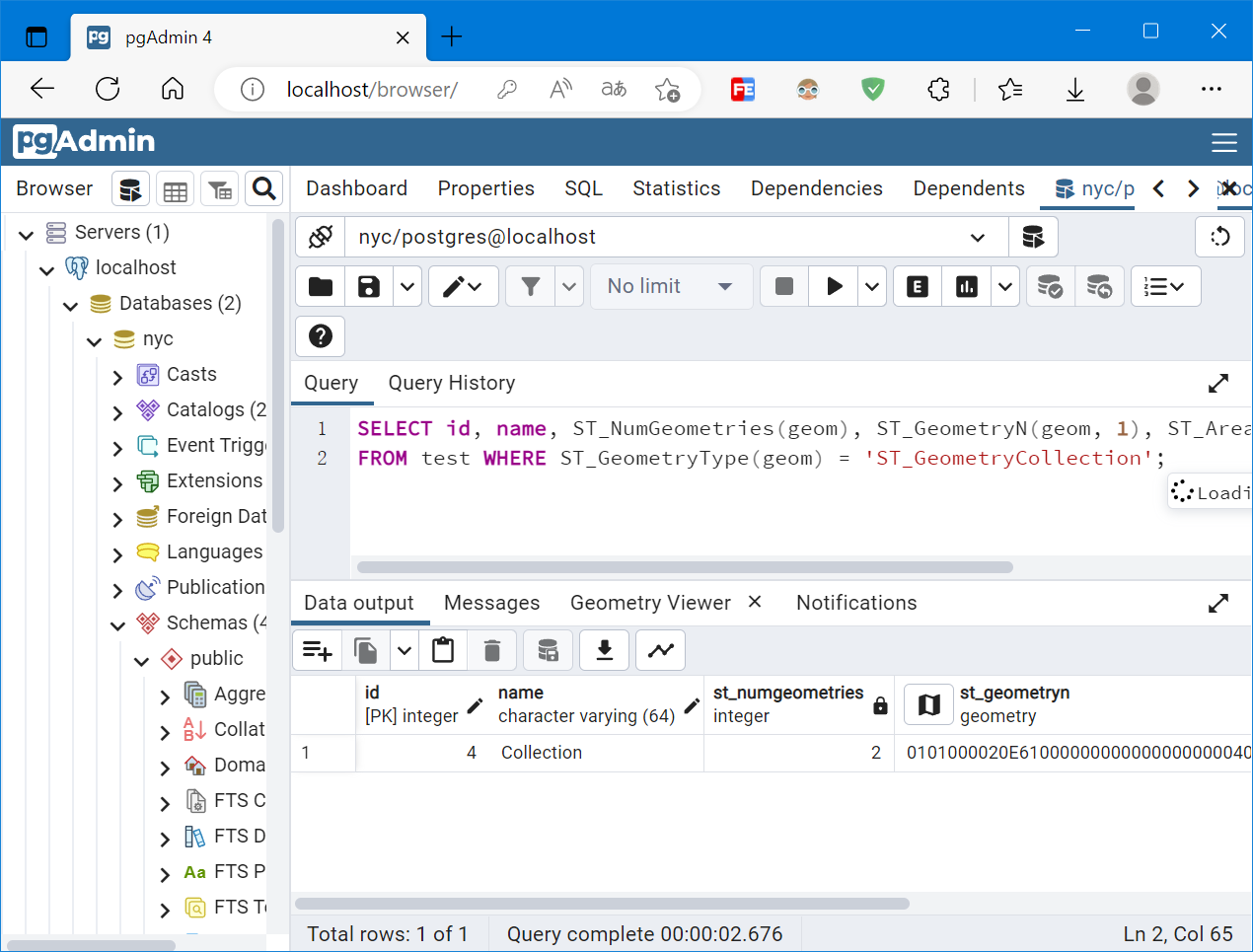Open save file options dropdown
The height and width of the screenshot is (952, 1253).
click(407, 287)
